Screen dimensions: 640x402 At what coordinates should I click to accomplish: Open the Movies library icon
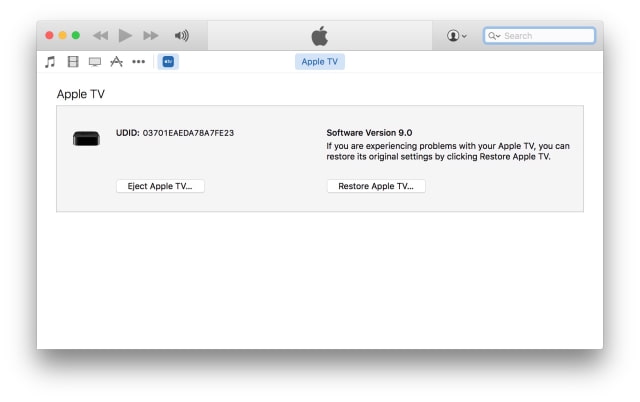point(73,62)
